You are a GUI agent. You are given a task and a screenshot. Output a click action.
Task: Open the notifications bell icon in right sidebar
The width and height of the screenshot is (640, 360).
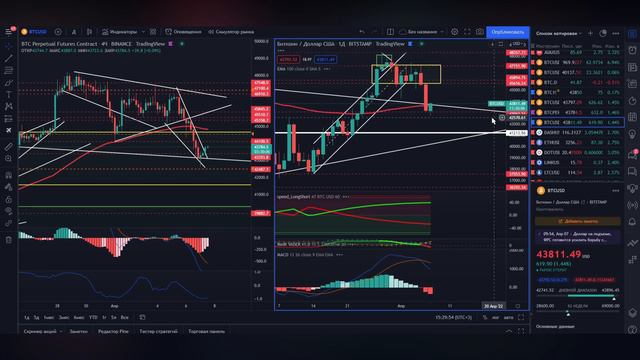pos(632,222)
